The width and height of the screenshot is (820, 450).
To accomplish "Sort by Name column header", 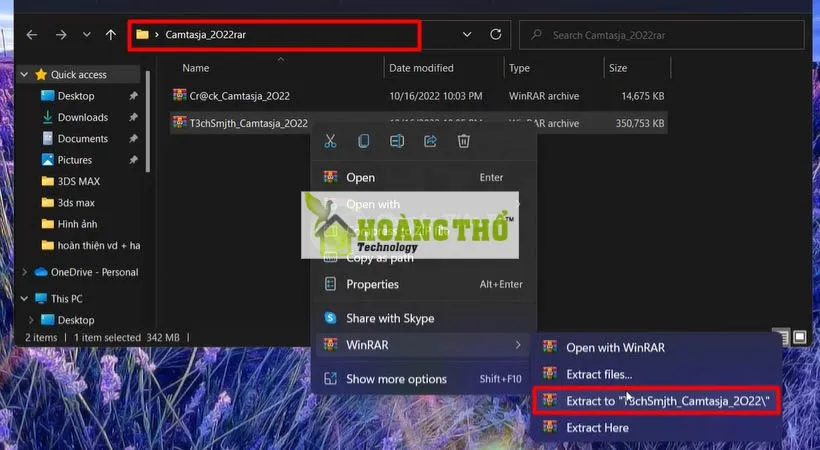I will click(x=196, y=68).
